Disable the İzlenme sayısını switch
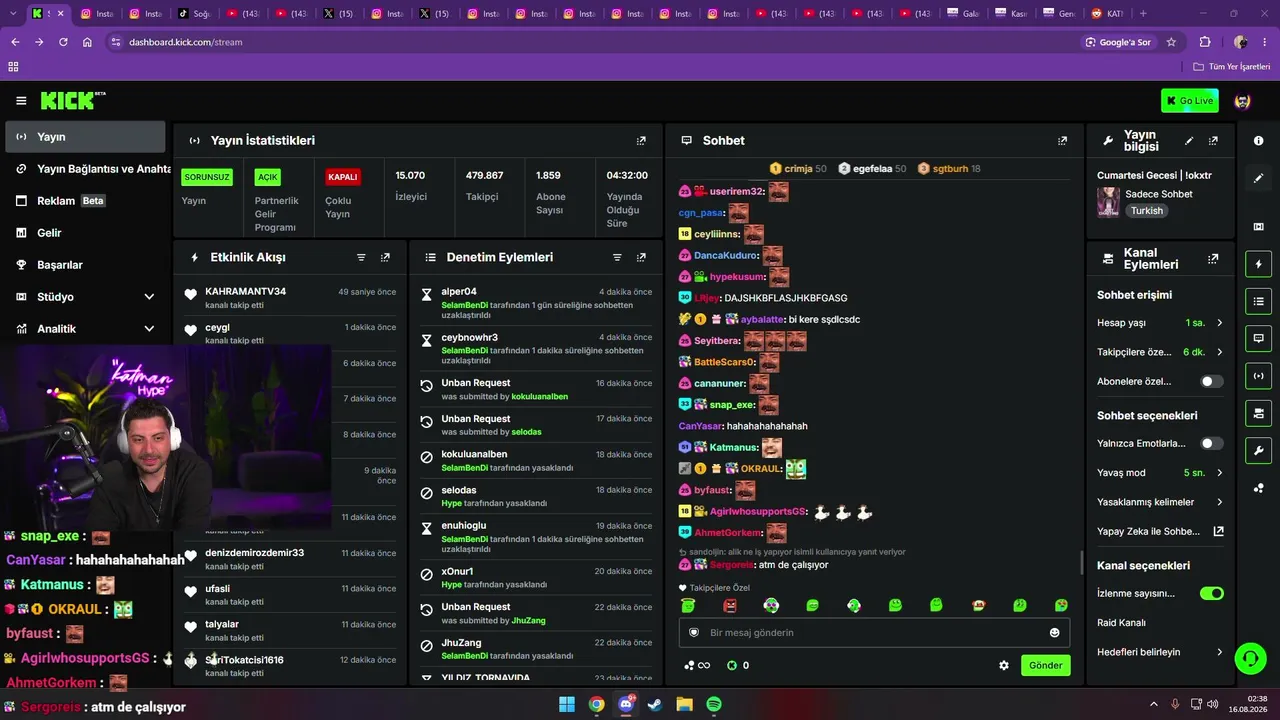The image size is (1280, 720). point(1212,593)
